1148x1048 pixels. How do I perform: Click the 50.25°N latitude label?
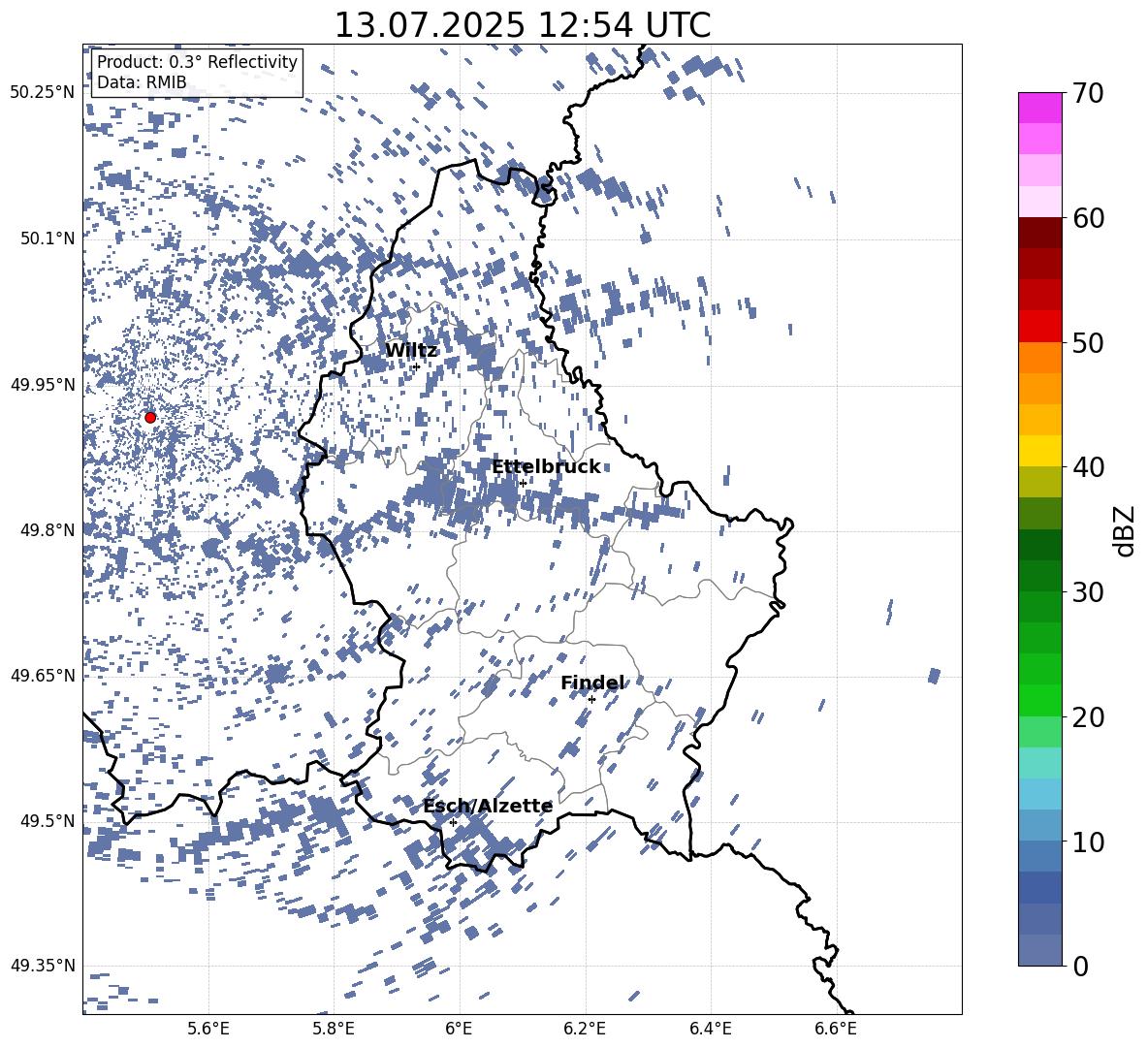44,93
